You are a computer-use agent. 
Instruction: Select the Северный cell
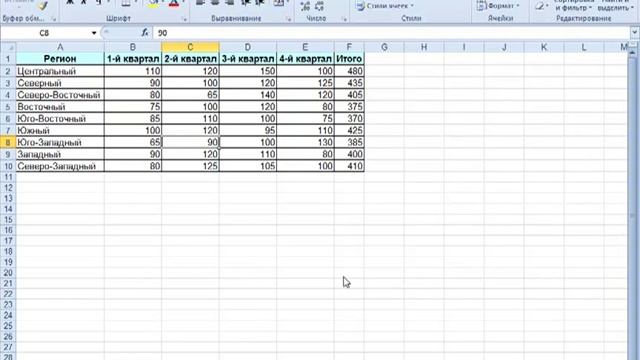point(60,83)
